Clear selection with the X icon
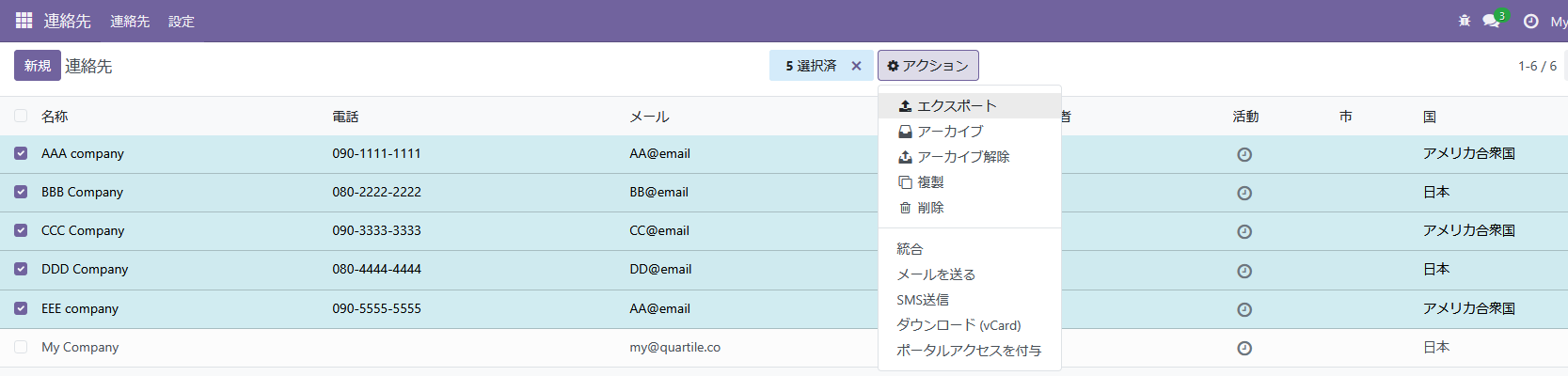 tap(856, 66)
